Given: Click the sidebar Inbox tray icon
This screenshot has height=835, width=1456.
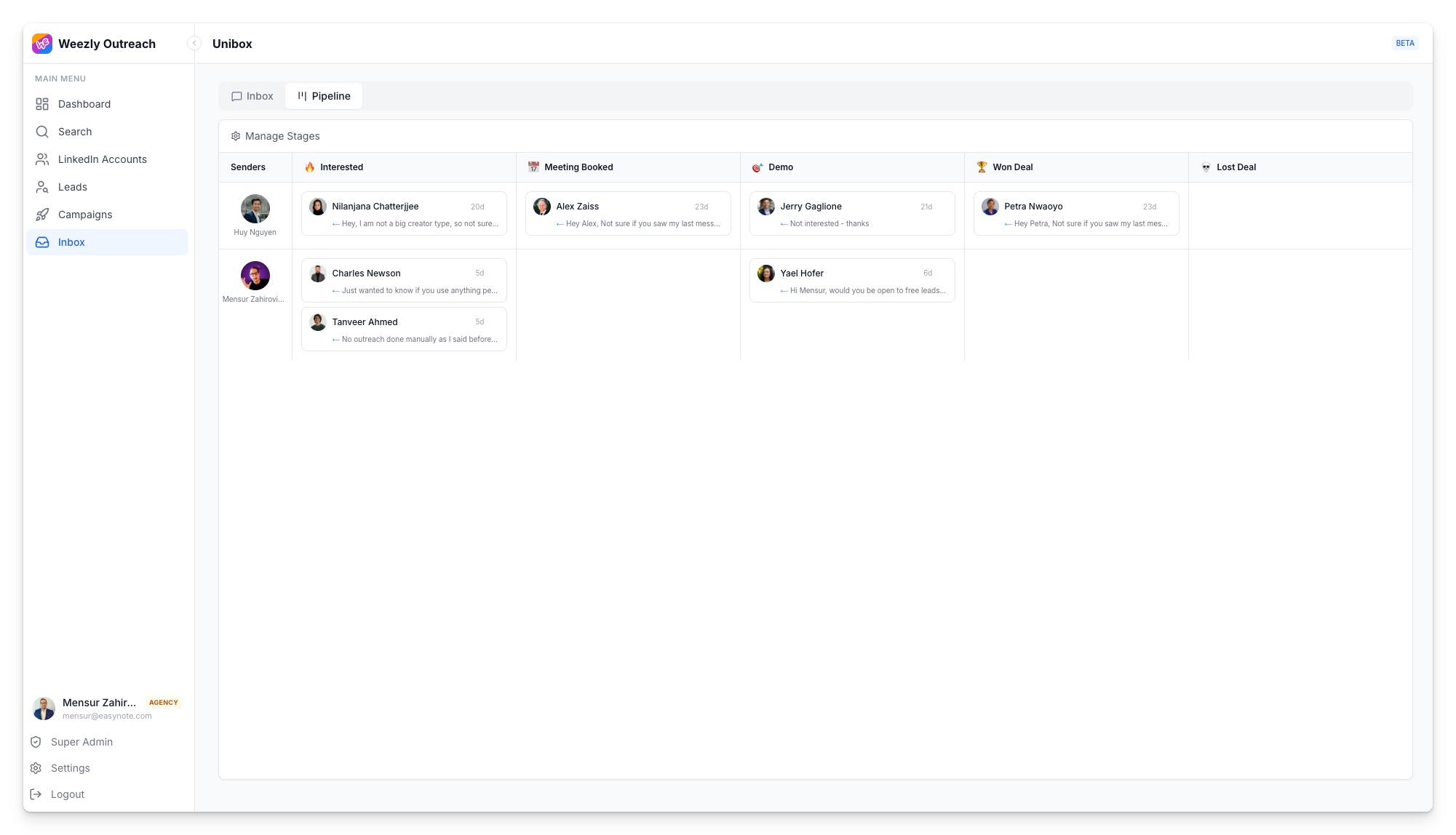Looking at the screenshot, I should click(42, 242).
